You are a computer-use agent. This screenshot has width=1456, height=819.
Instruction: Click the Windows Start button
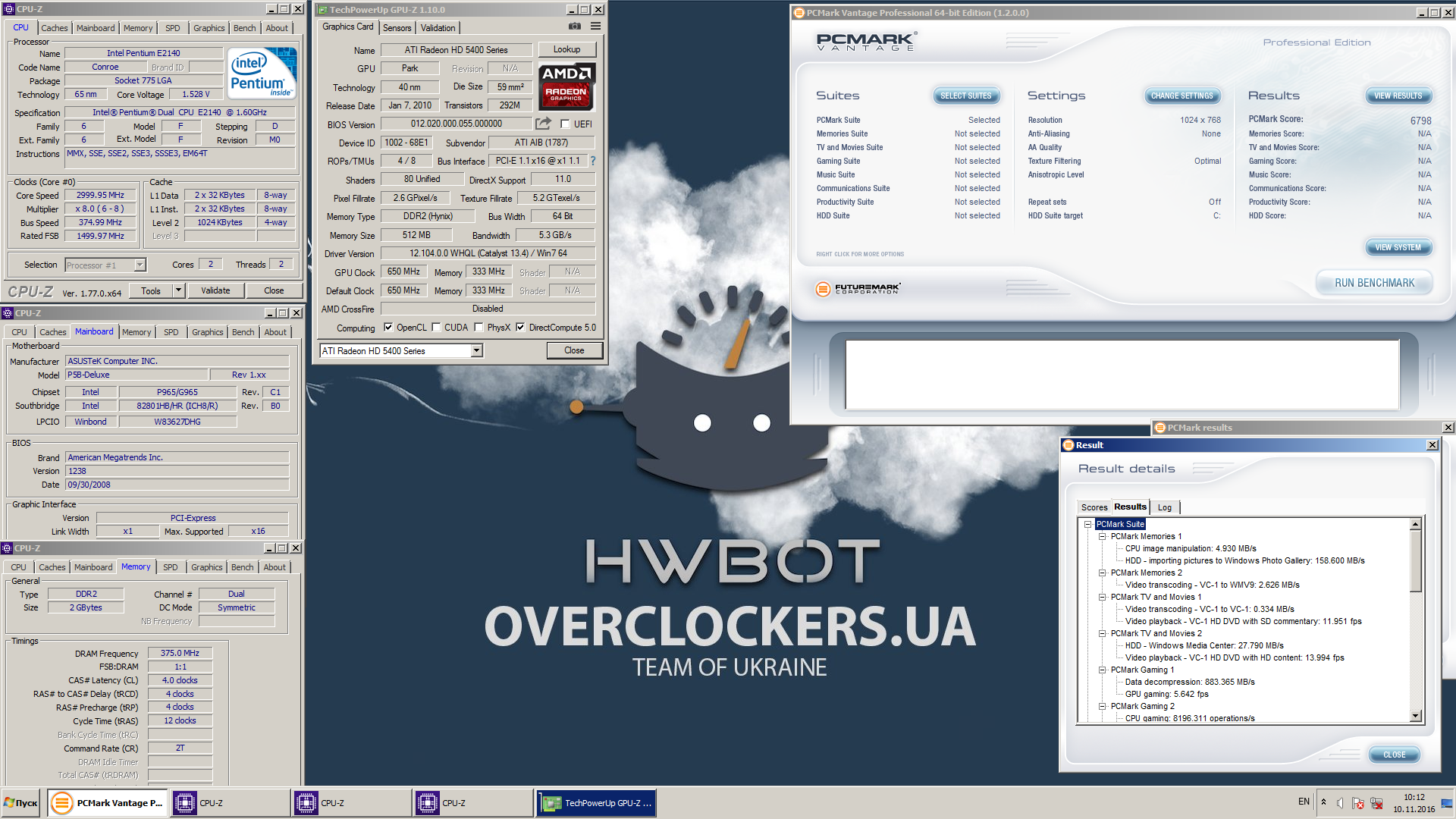coord(21,803)
